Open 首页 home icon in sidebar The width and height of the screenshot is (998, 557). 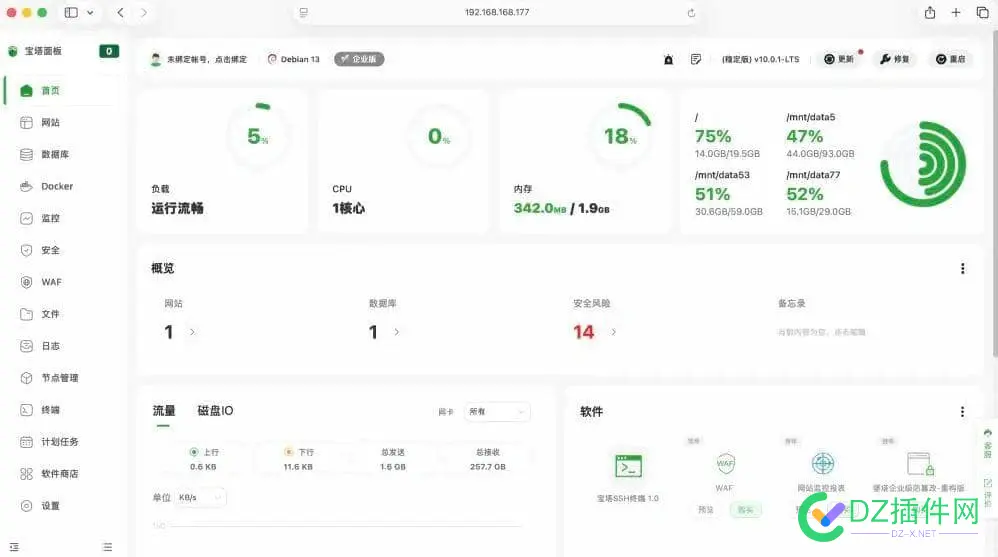click(26, 90)
